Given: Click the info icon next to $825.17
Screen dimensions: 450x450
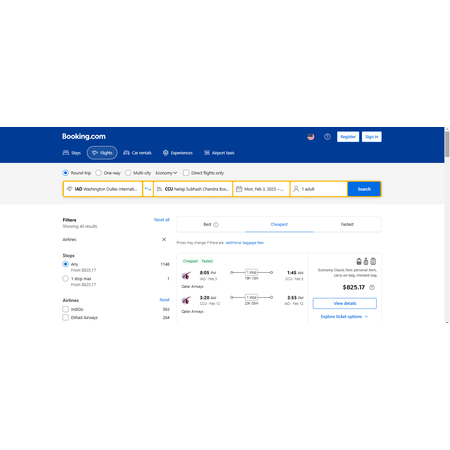Looking at the screenshot, I should (x=372, y=287).
